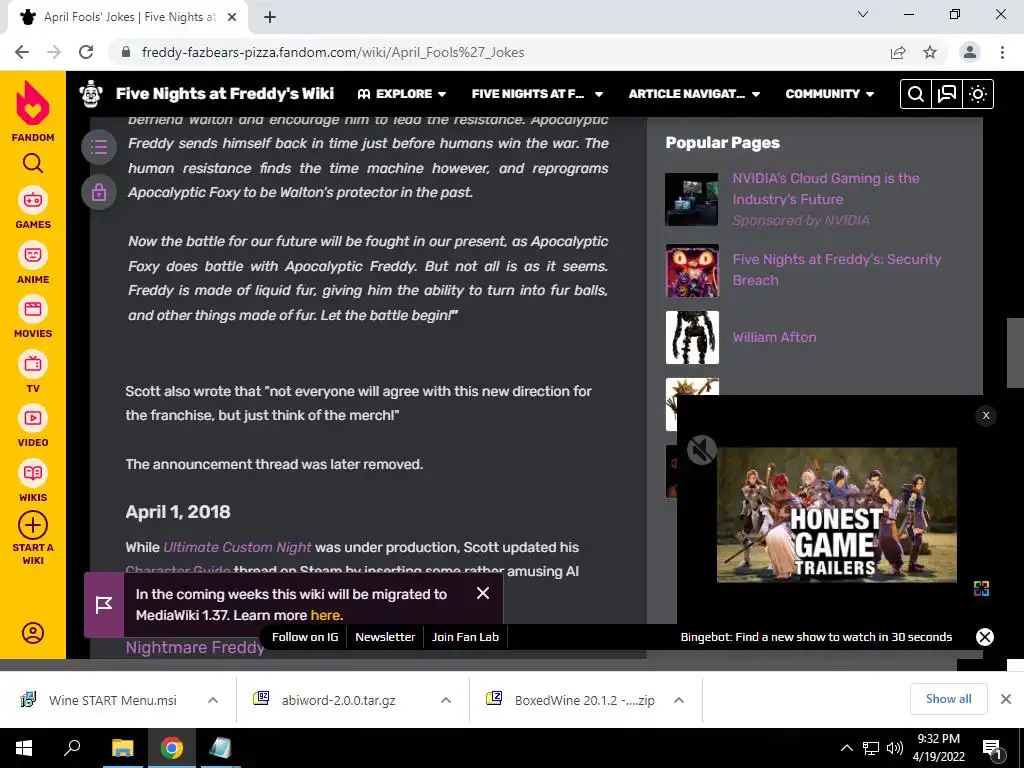Click the flag icon on migration notice
Image resolution: width=1024 pixels, height=768 pixels.
click(104, 605)
